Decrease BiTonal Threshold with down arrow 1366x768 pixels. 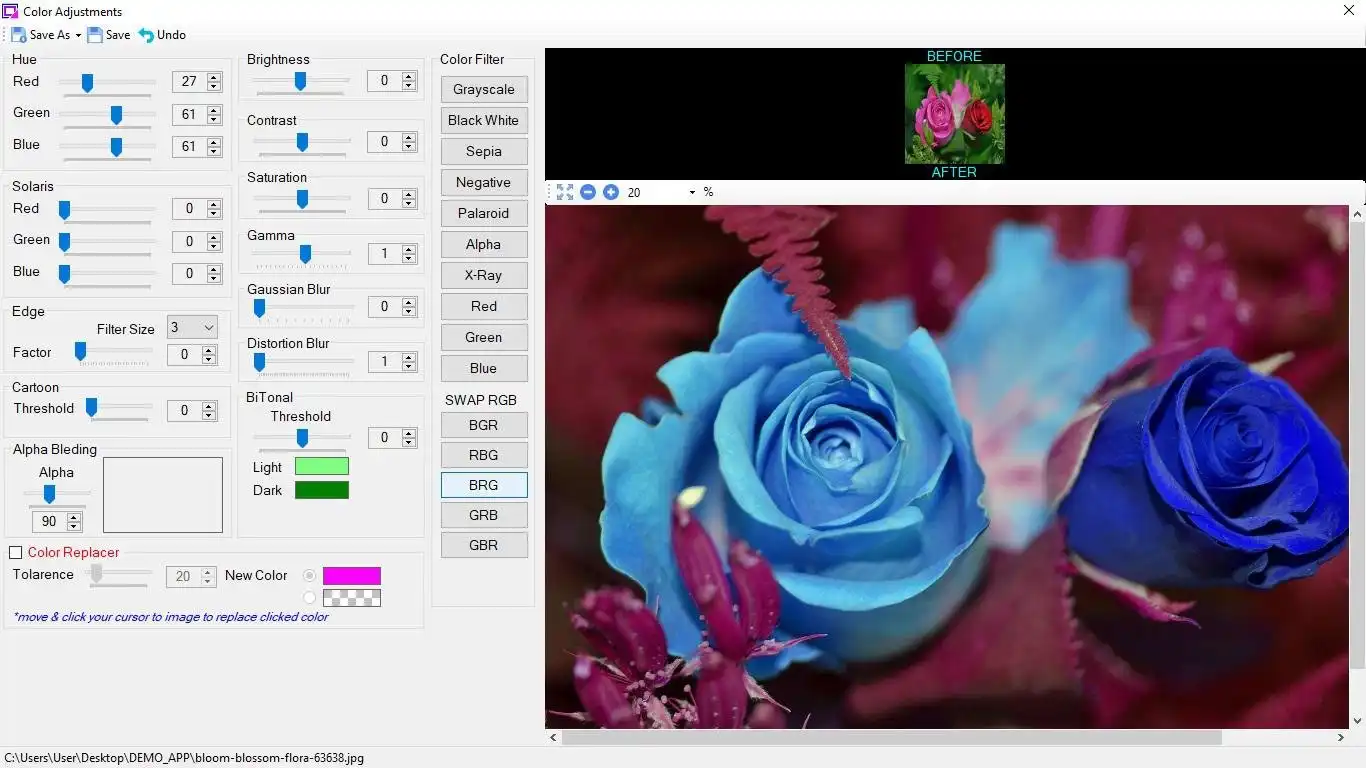click(409, 443)
